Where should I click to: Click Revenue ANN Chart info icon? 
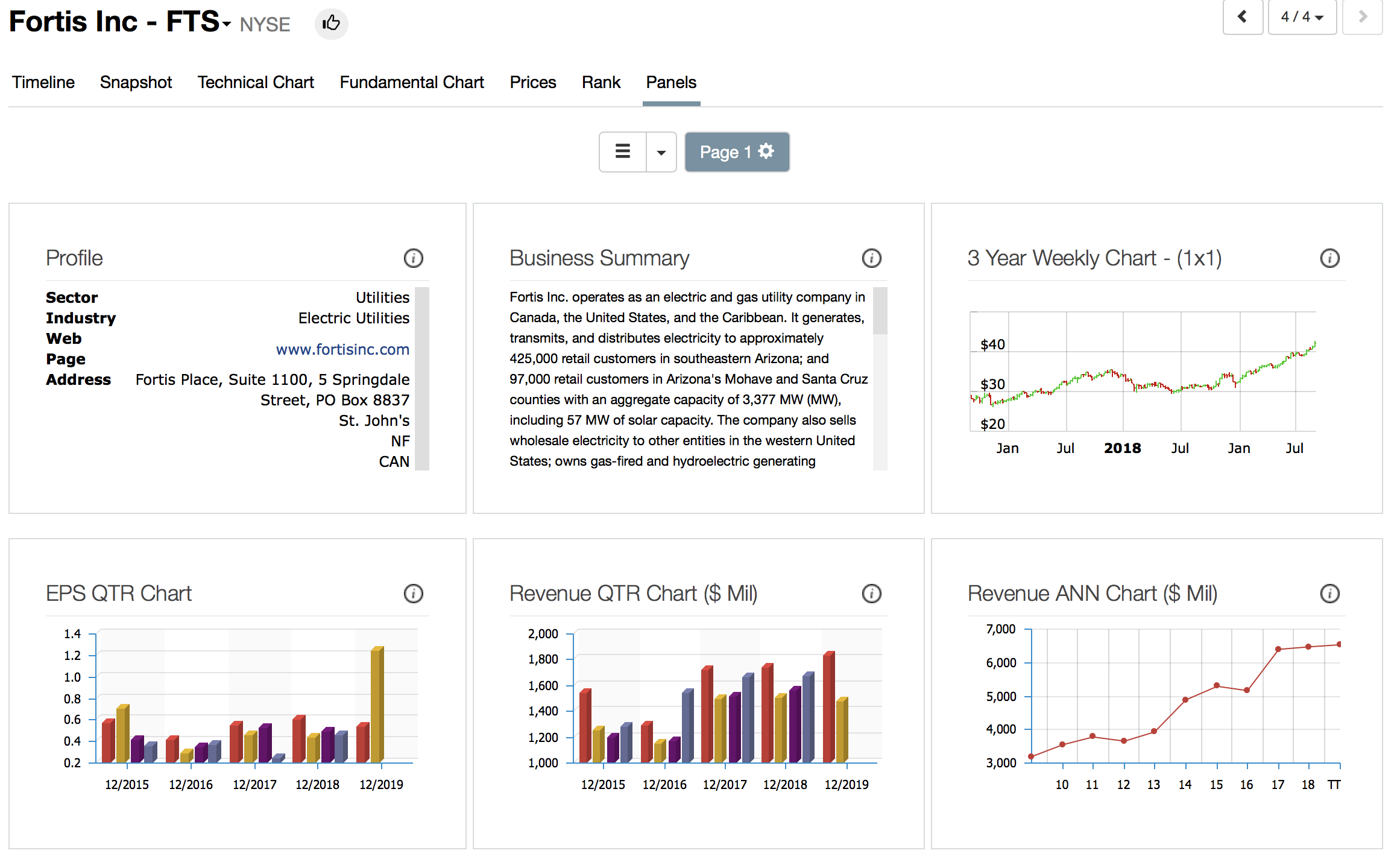1329,594
